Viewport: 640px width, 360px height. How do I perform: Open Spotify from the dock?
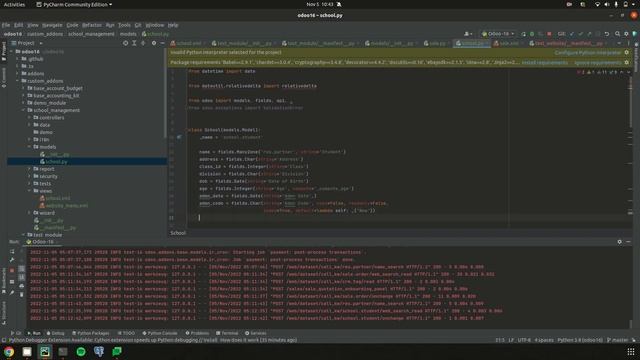click(81, 352)
